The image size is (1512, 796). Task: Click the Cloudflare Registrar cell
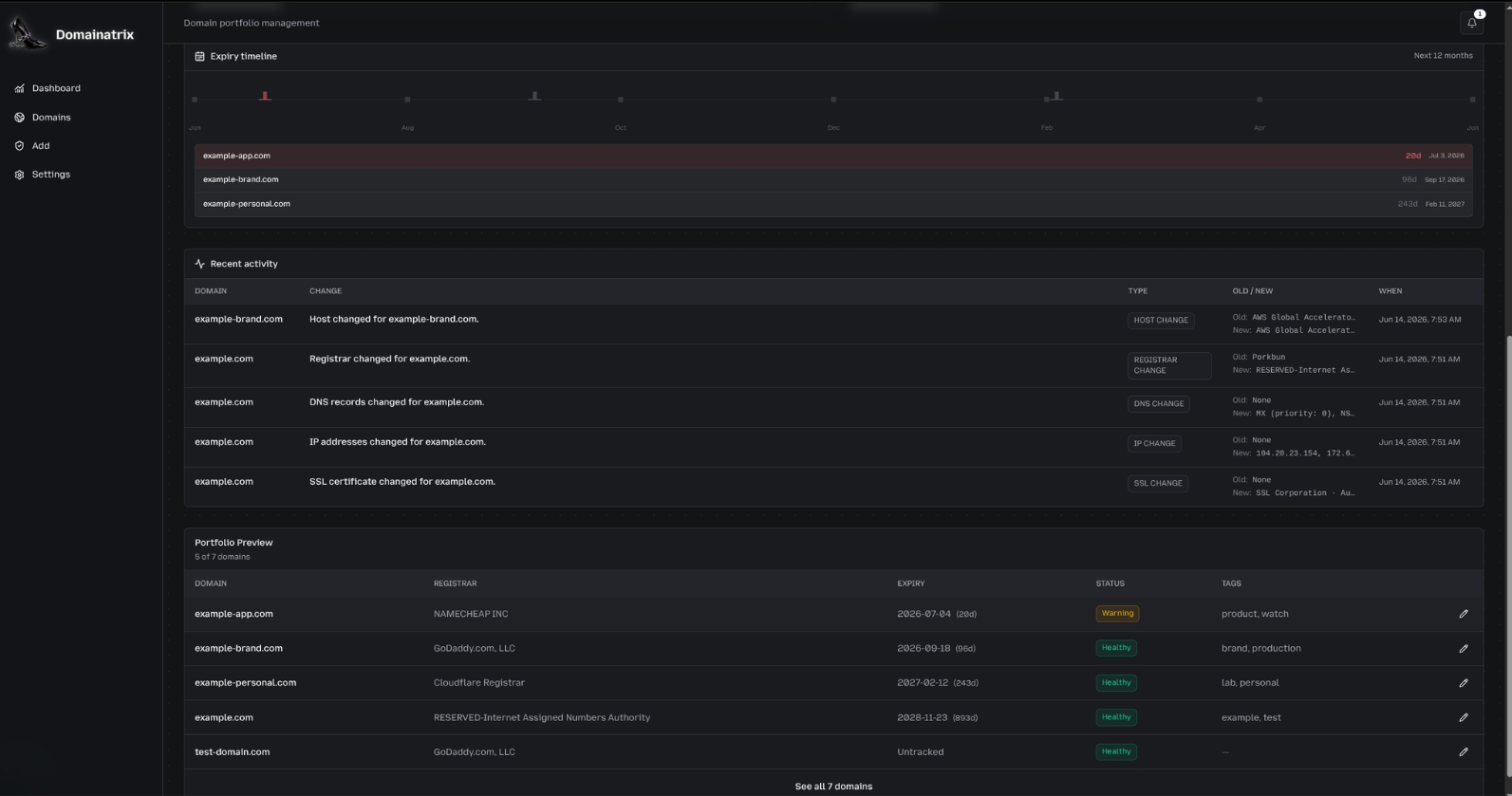pyautogui.click(x=479, y=683)
